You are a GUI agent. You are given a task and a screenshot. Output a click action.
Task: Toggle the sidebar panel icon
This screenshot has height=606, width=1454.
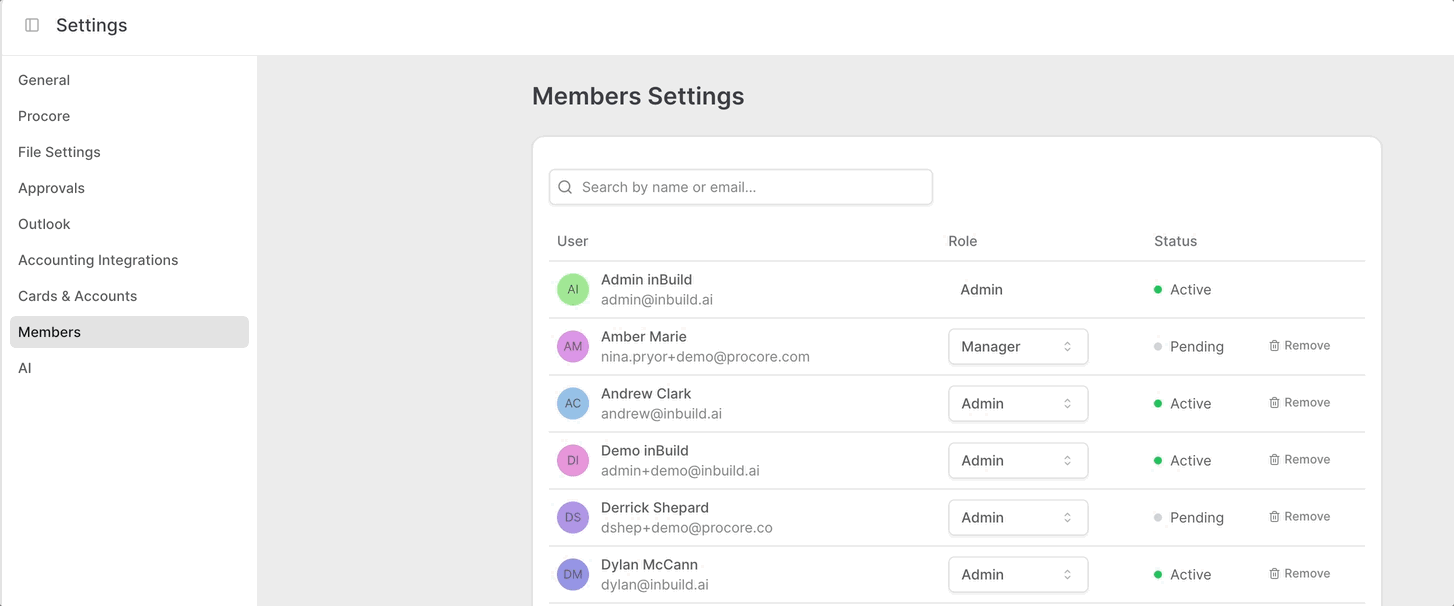click(32, 25)
